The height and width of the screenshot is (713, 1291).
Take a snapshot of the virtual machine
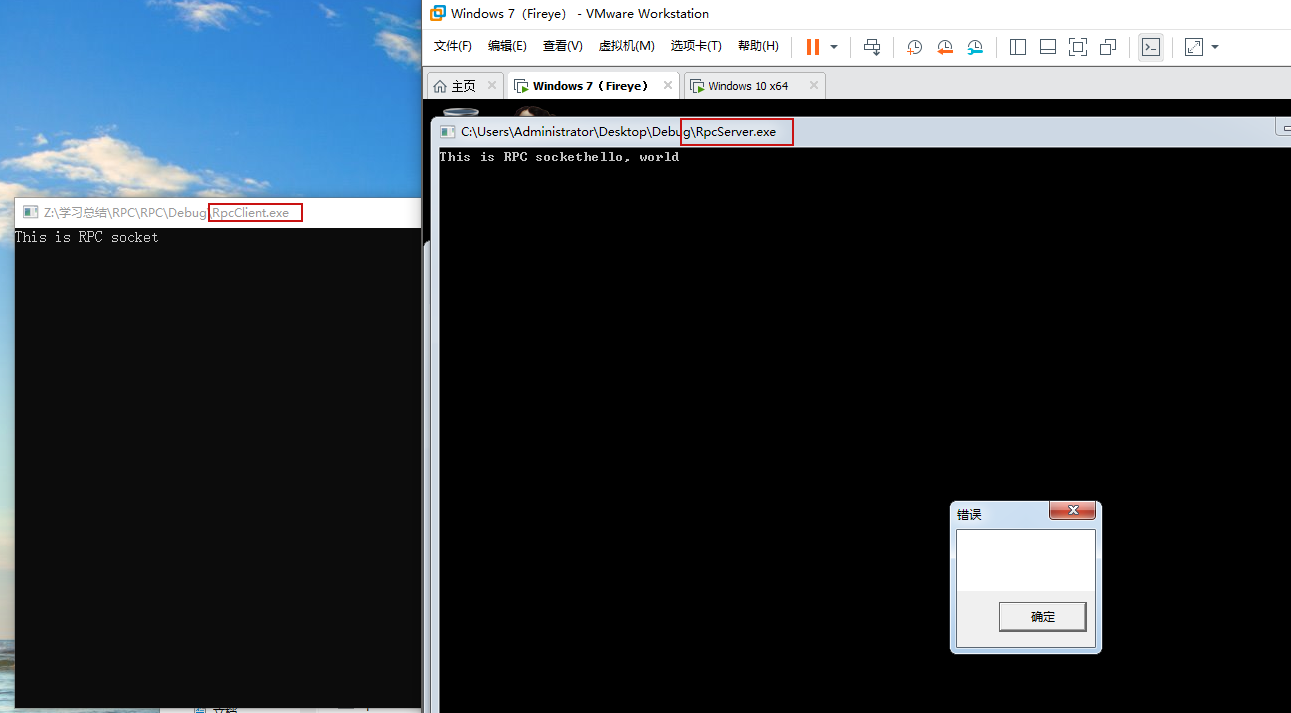click(914, 47)
